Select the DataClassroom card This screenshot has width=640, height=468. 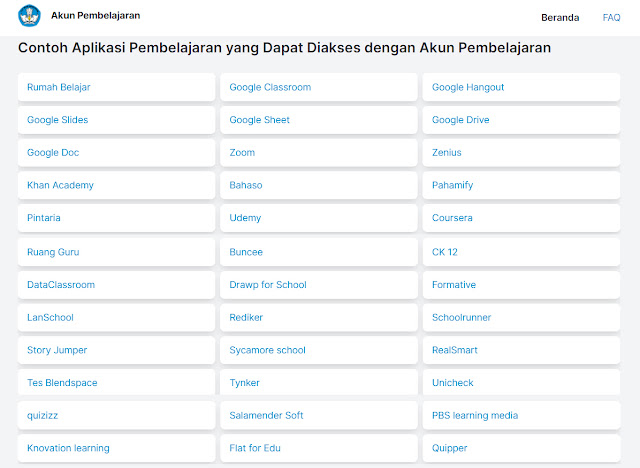pyautogui.click(x=116, y=285)
